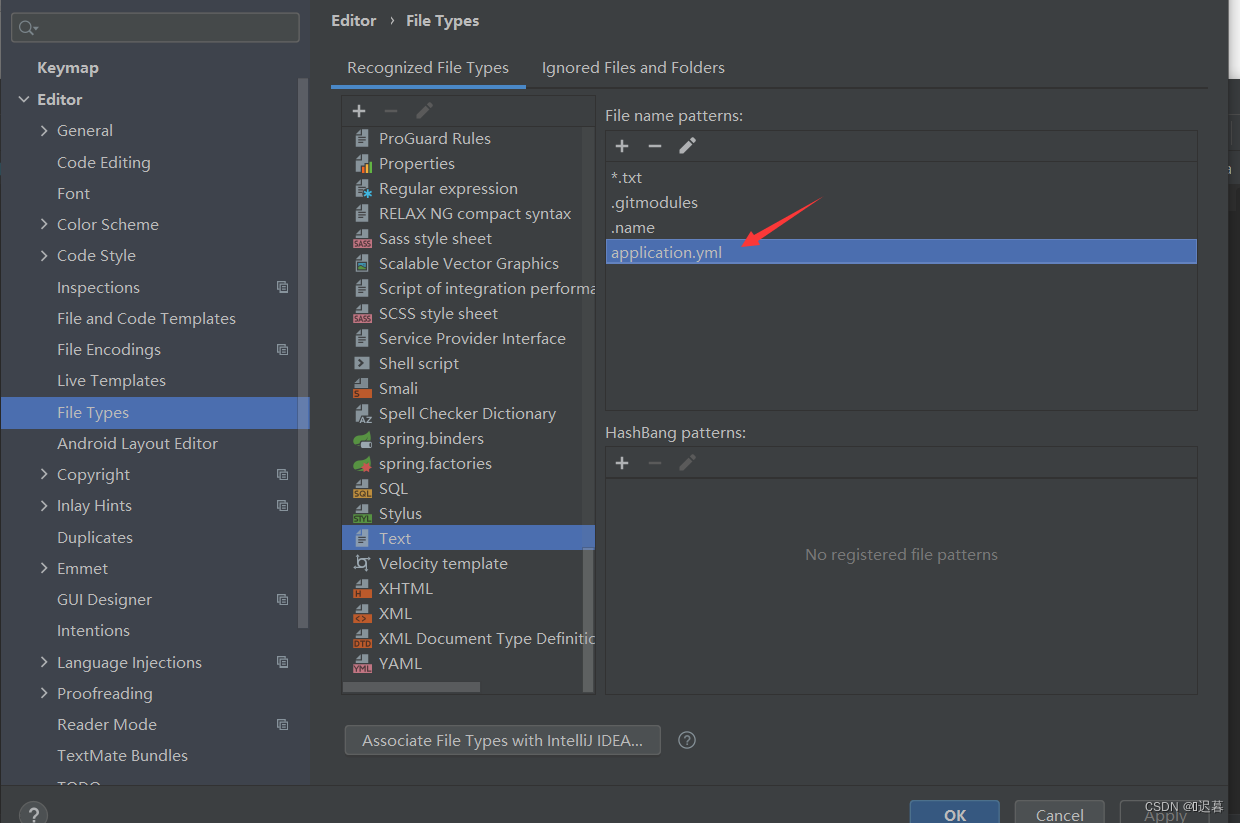The width and height of the screenshot is (1240, 823).
Task: Select .gitmodules pattern
Action: click(901, 202)
